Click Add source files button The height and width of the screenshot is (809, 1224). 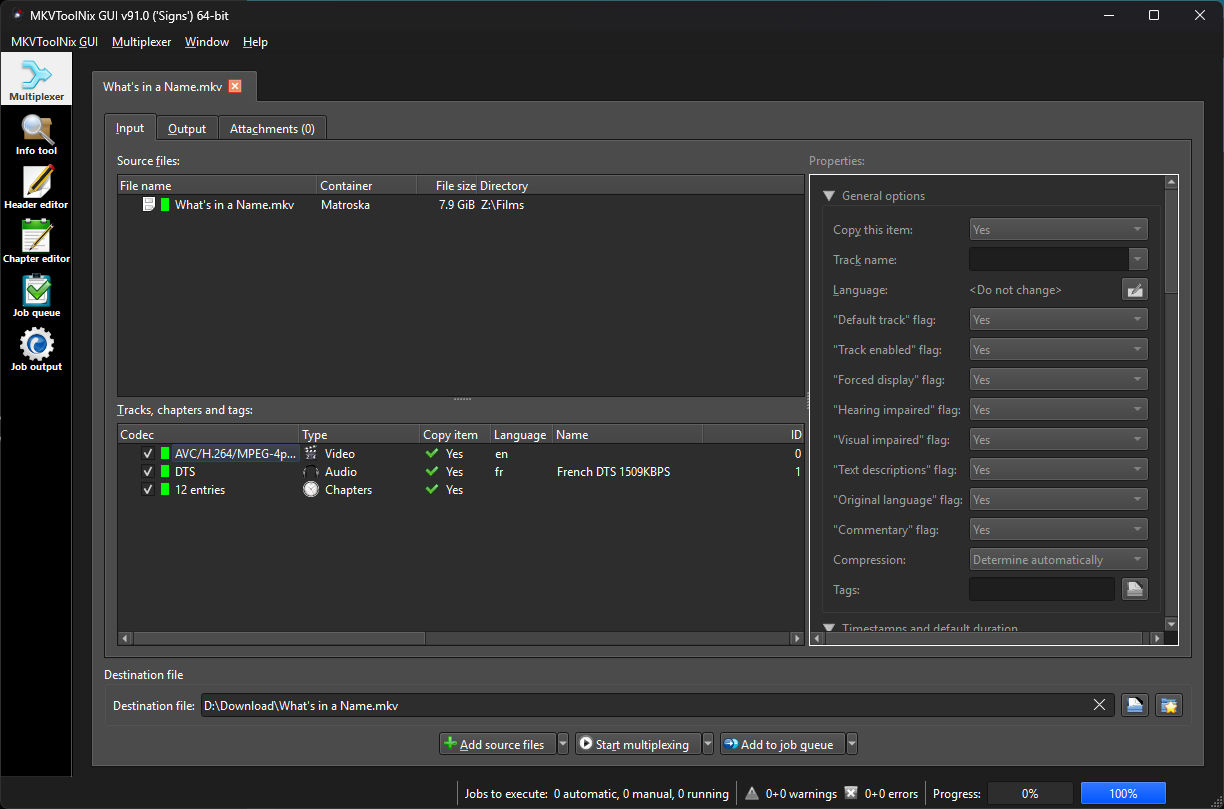point(497,744)
